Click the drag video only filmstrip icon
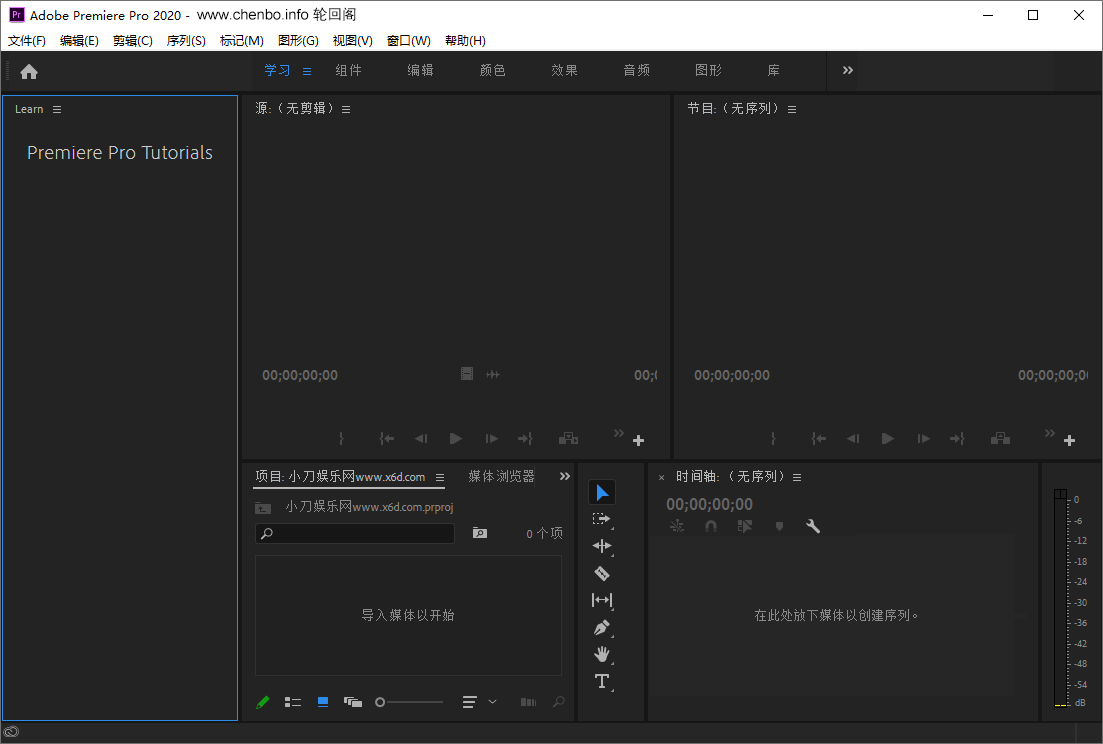Image resolution: width=1103 pixels, height=744 pixels. click(x=467, y=373)
